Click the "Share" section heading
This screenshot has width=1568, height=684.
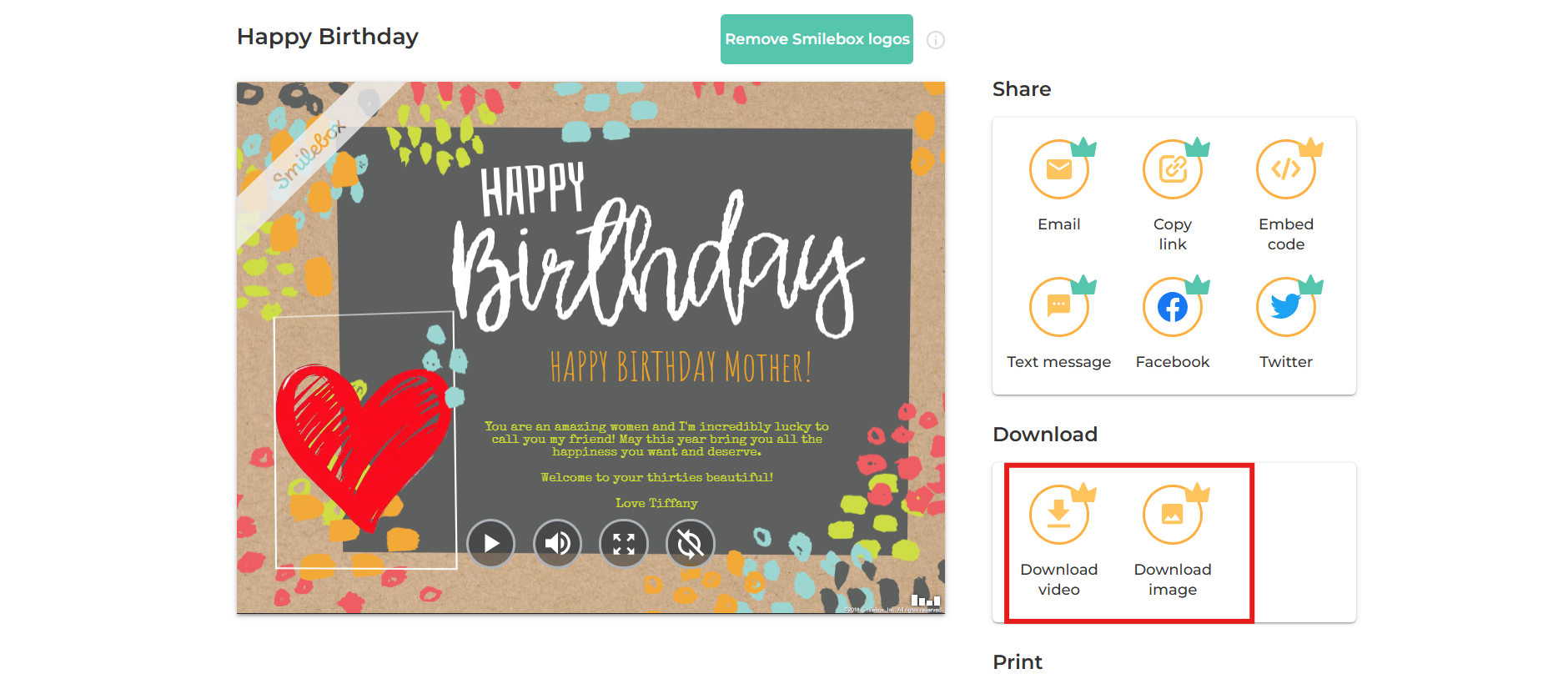point(1022,89)
